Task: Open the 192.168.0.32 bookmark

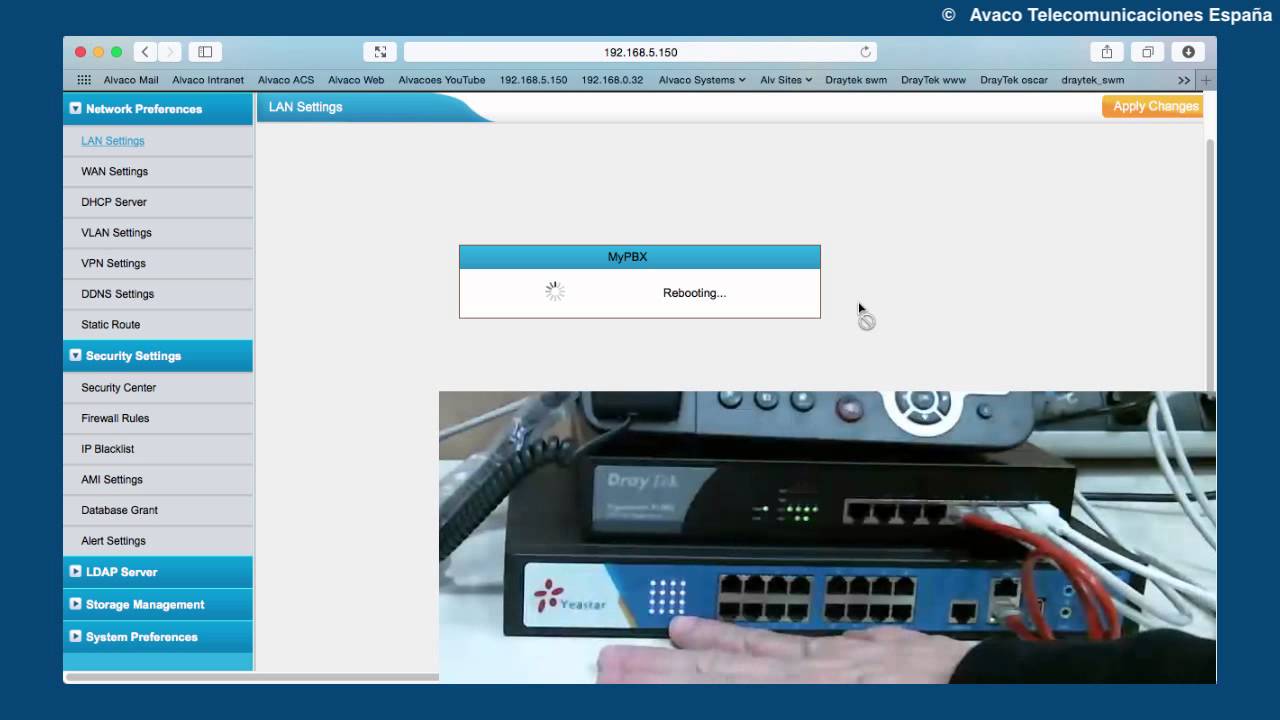Action: point(612,80)
